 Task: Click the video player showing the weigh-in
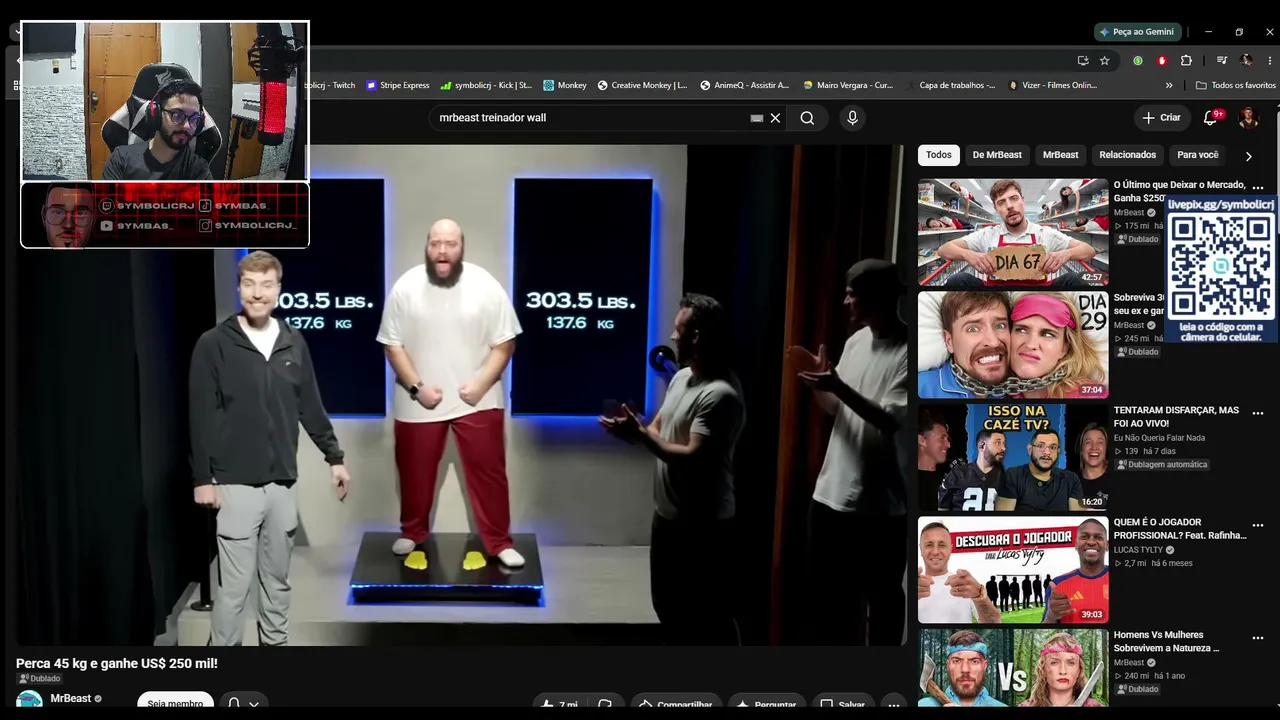tap(460, 395)
